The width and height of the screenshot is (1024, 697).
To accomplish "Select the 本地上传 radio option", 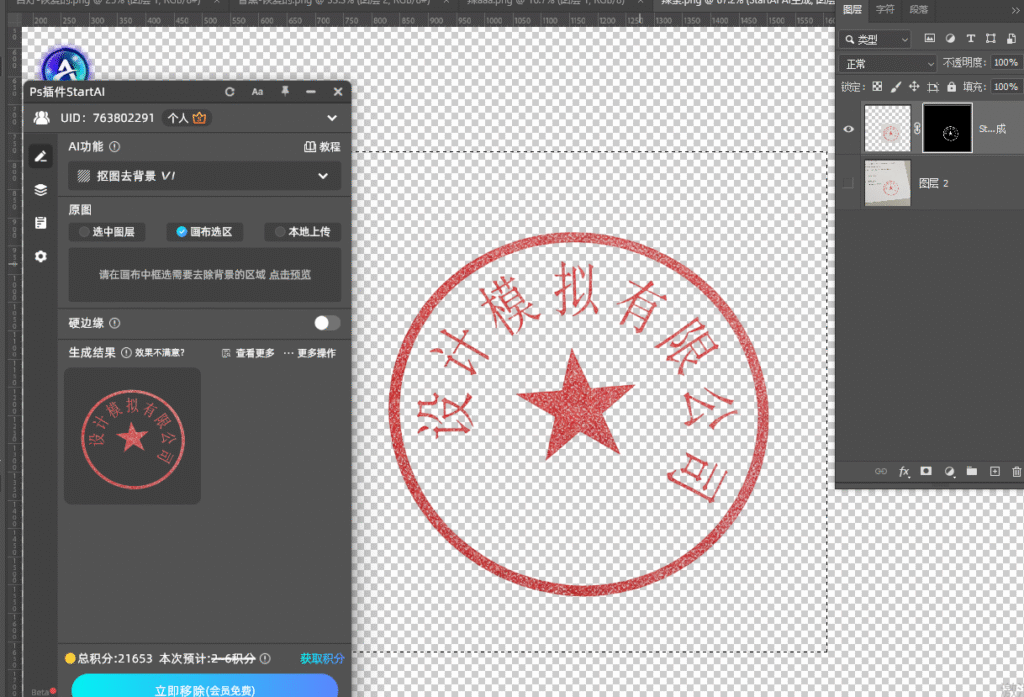I will [302, 232].
